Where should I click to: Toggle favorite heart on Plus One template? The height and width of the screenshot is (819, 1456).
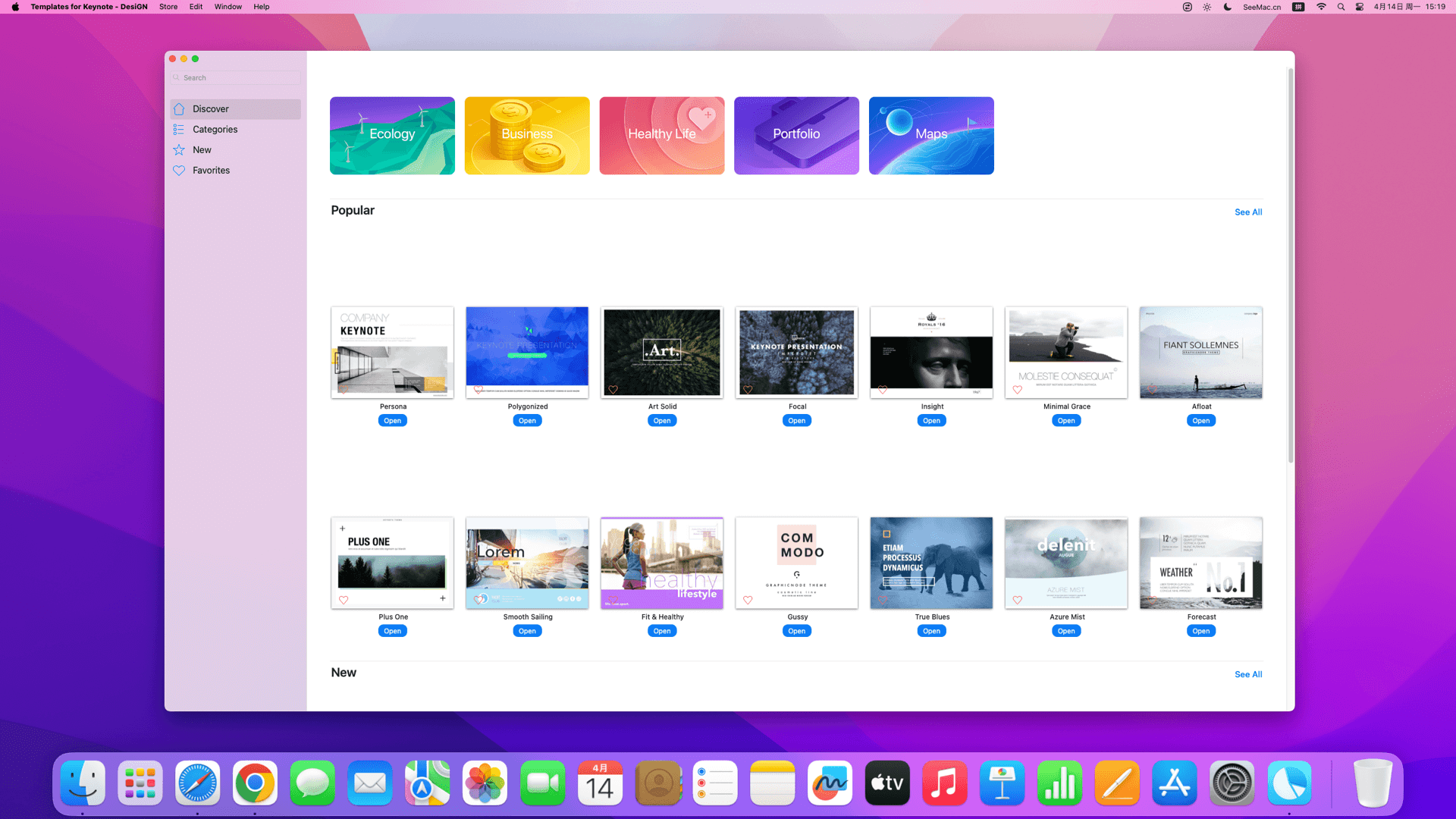click(344, 600)
